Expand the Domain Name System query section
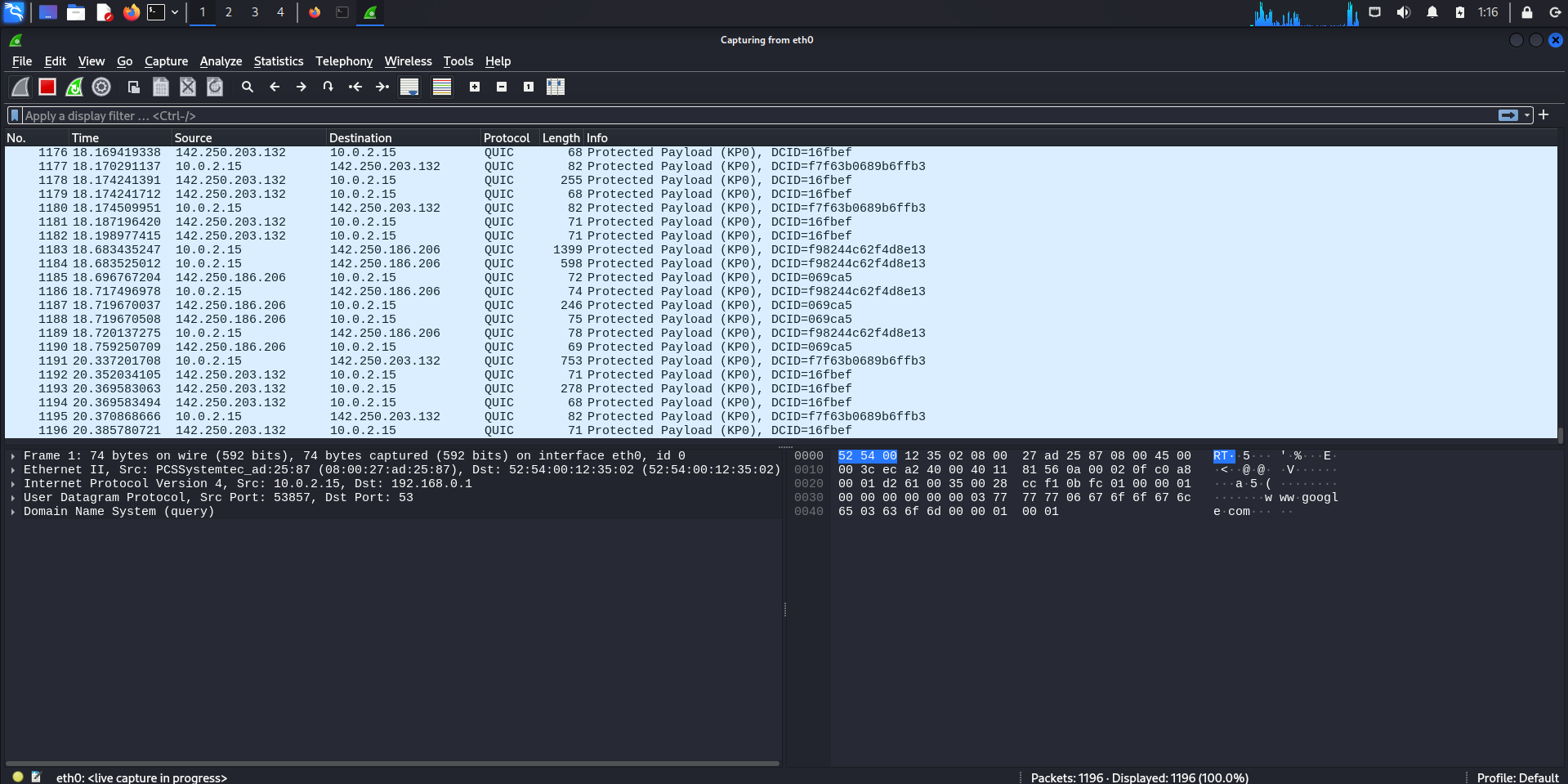The height and width of the screenshot is (784, 1568). (11, 512)
